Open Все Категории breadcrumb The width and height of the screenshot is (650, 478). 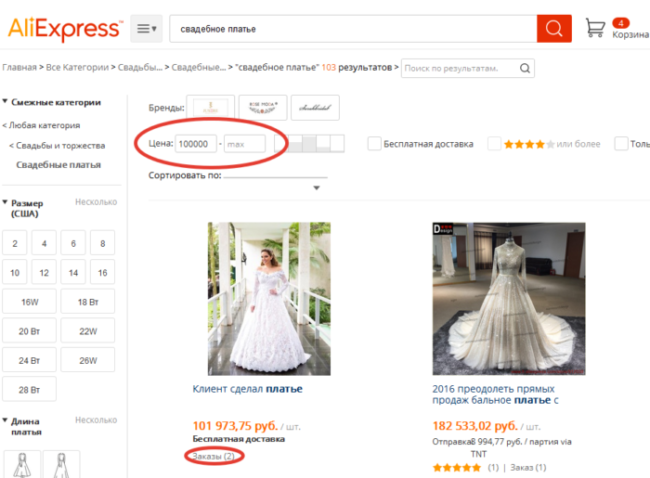click(x=77, y=67)
